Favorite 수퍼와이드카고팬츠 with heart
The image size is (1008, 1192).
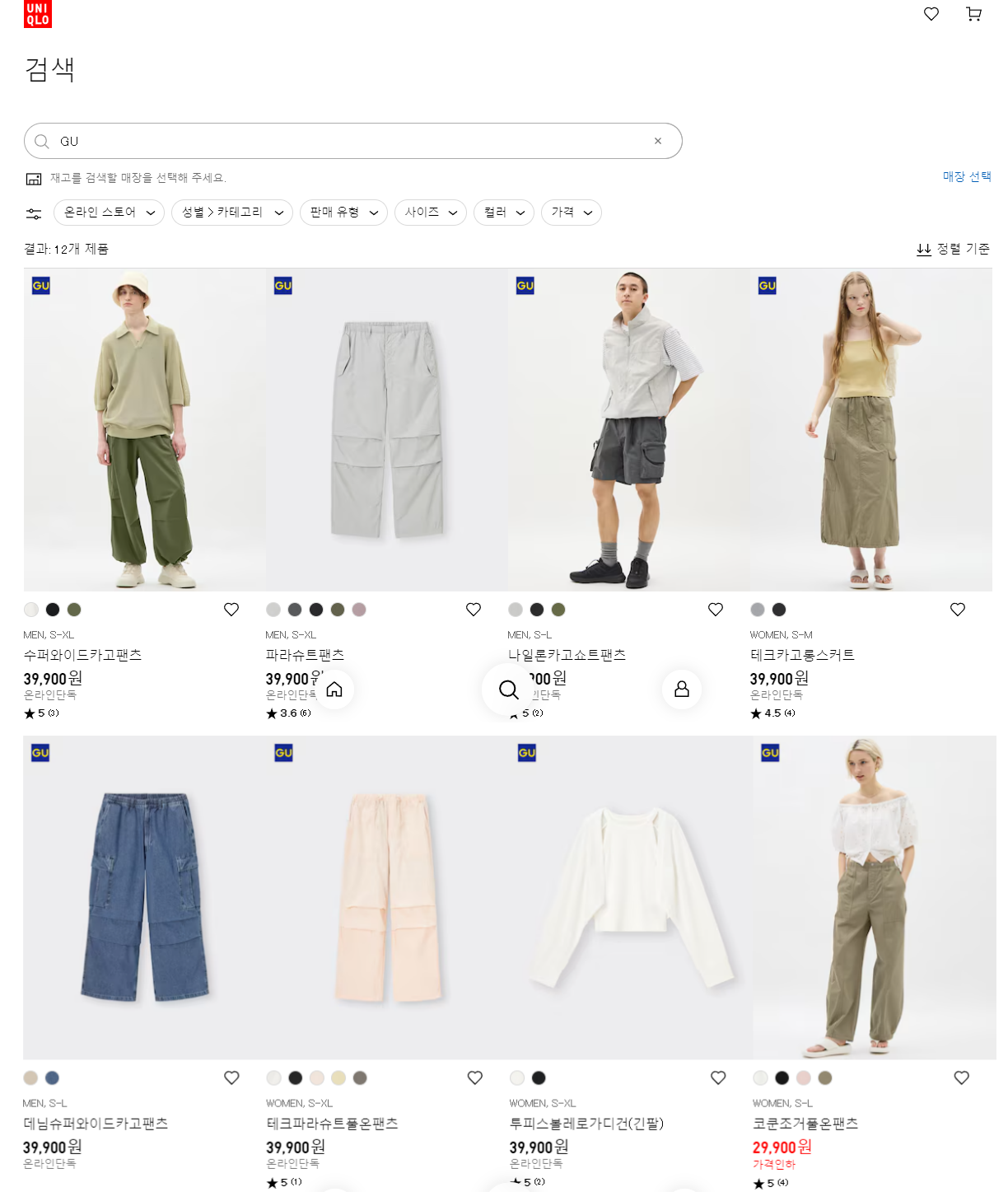pos(231,610)
